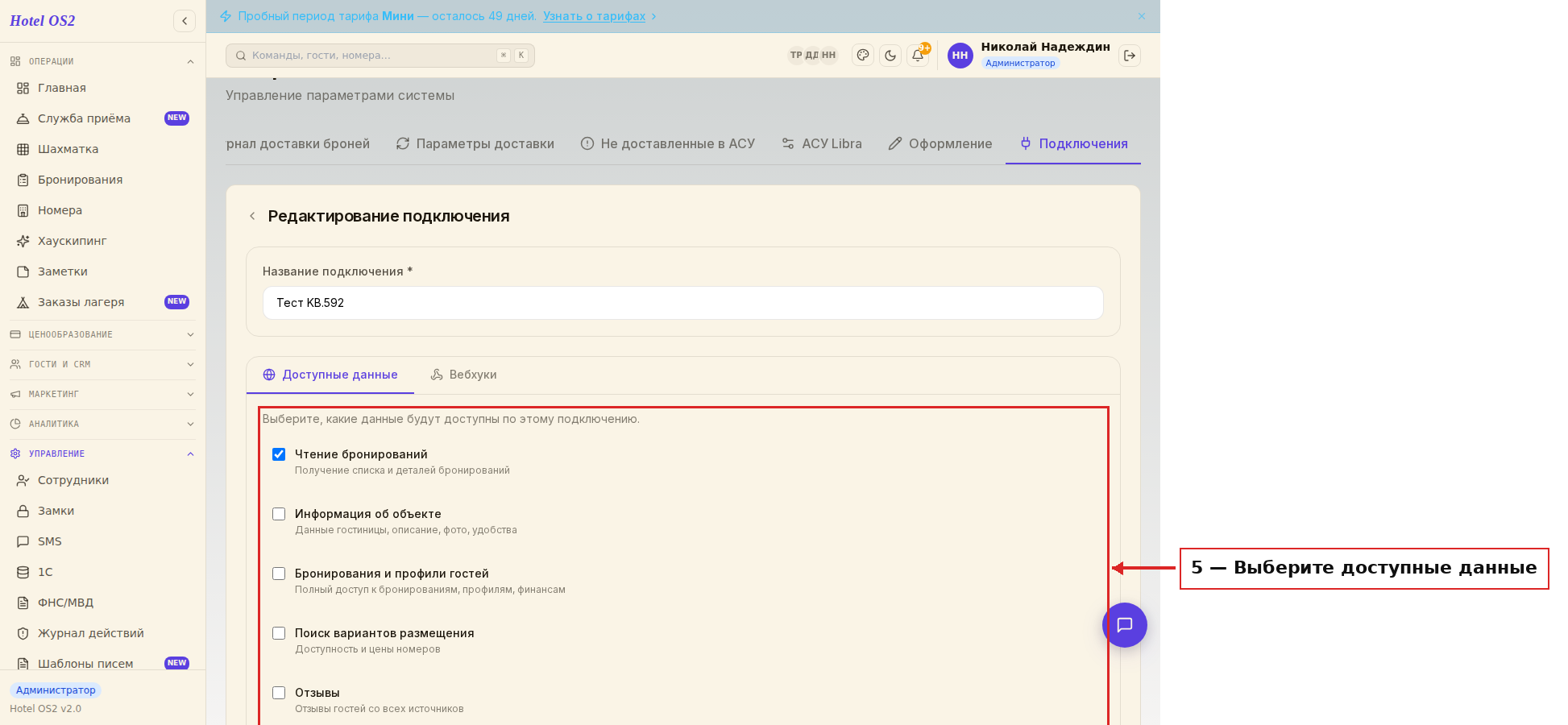Collapse the Управление sidebar section

[103, 454]
